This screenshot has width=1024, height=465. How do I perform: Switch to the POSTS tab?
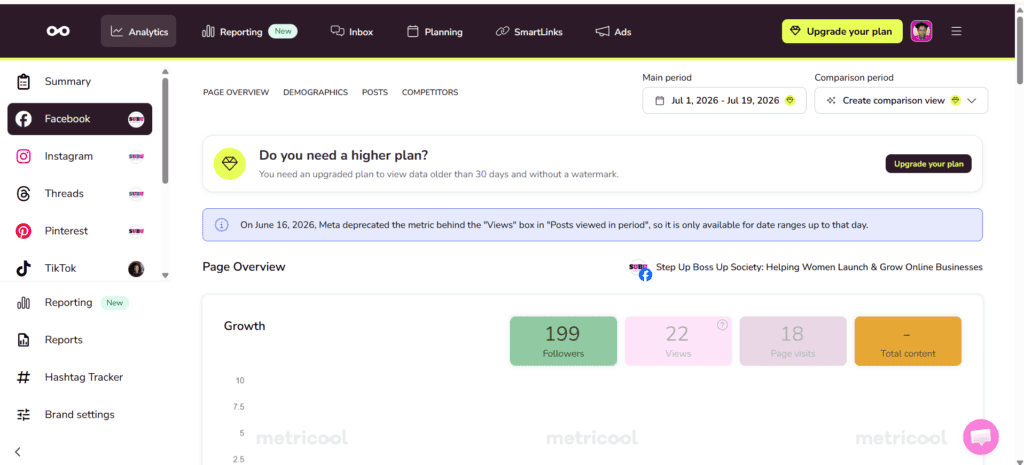pos(375,92)
